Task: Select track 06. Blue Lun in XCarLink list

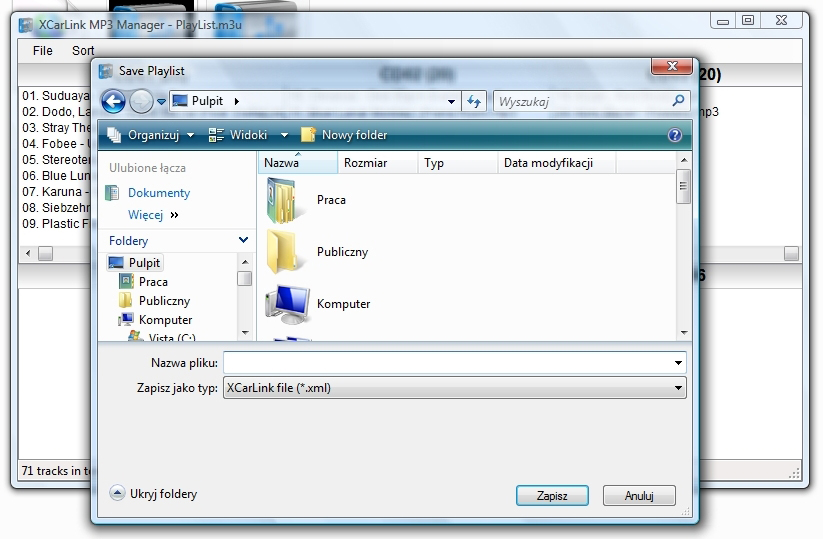Action: click(56, 176)
